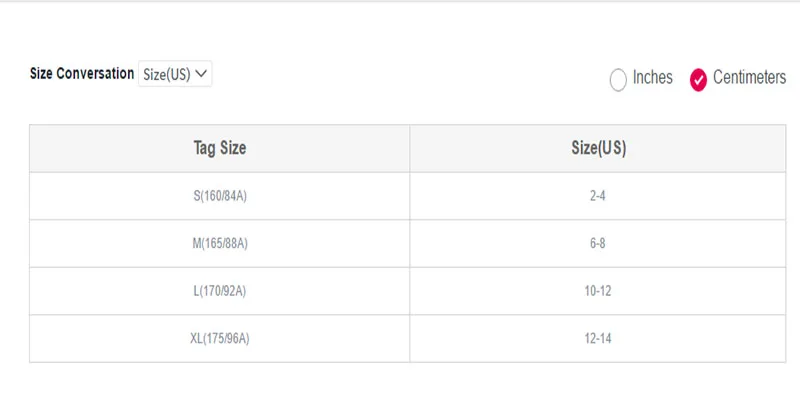800x400 pixels.
Task: Click the 2-4 US size cell
Action: pyautogui.click(x=598, y=196)
